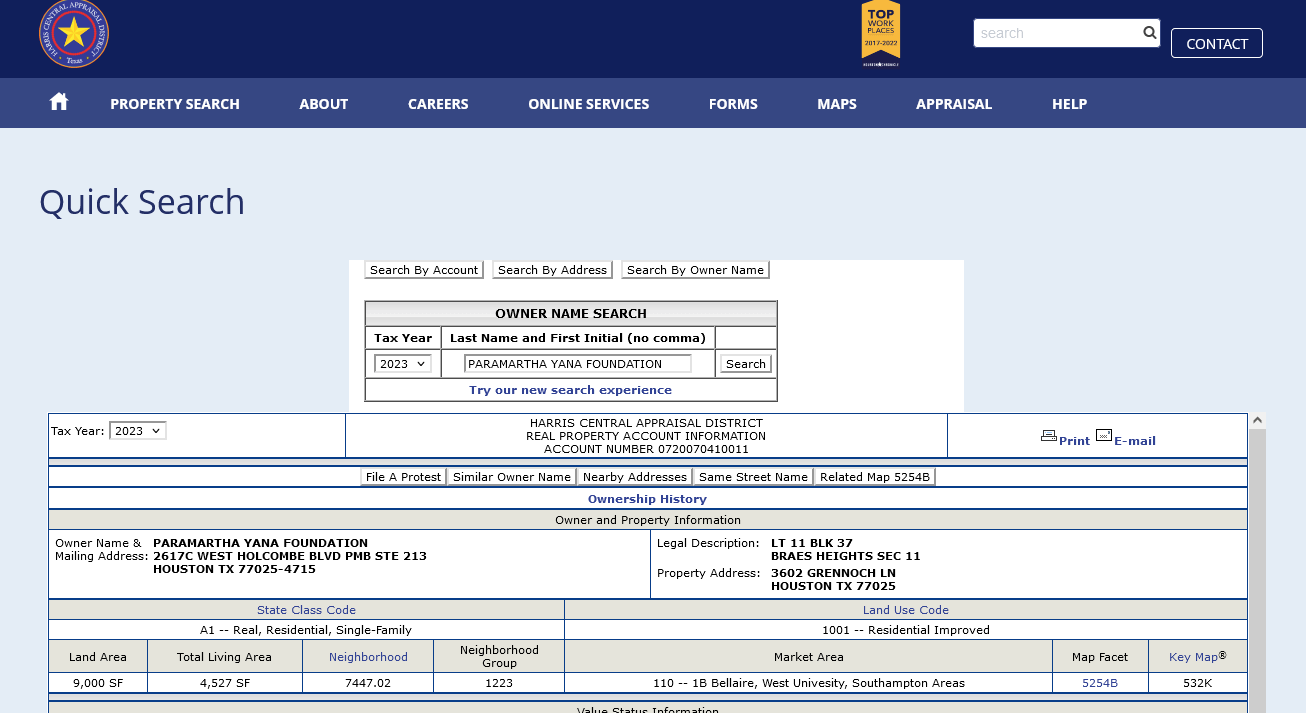The image size is (1306, 713).
Task: Open the CAREERS menu
Action: [x=438, y=104]
